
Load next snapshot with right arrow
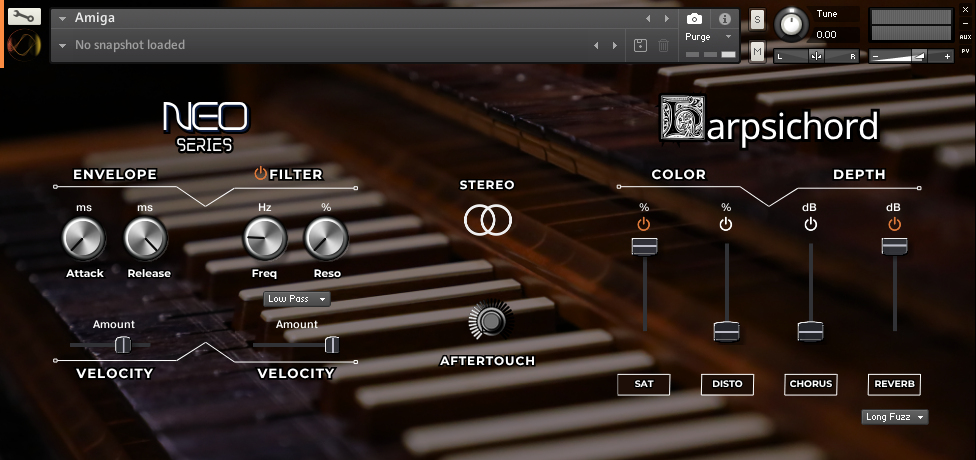pos(615,45)
